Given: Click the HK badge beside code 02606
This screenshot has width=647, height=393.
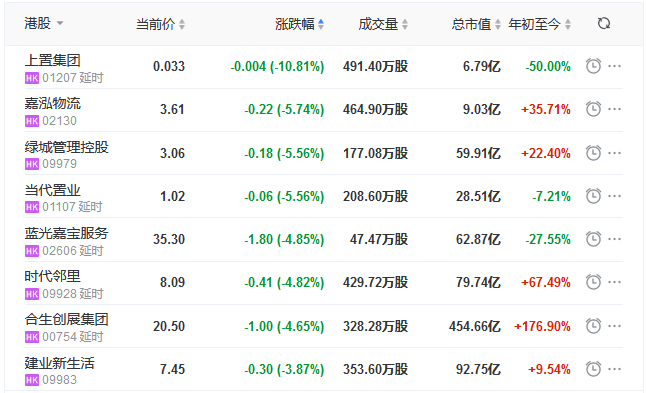Looking at the screenshot, I should pyautogui.click(x=32, y=251).
